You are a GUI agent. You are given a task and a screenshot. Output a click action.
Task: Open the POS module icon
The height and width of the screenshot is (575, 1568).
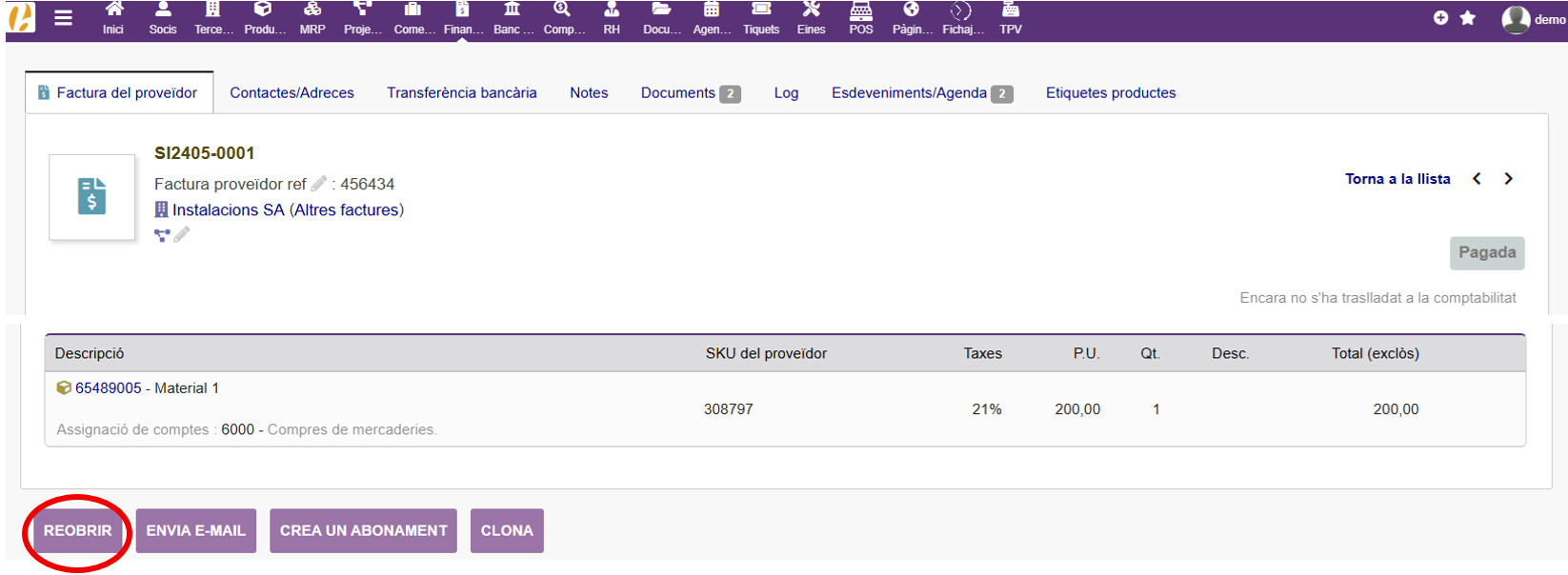(x=861, y=18)
